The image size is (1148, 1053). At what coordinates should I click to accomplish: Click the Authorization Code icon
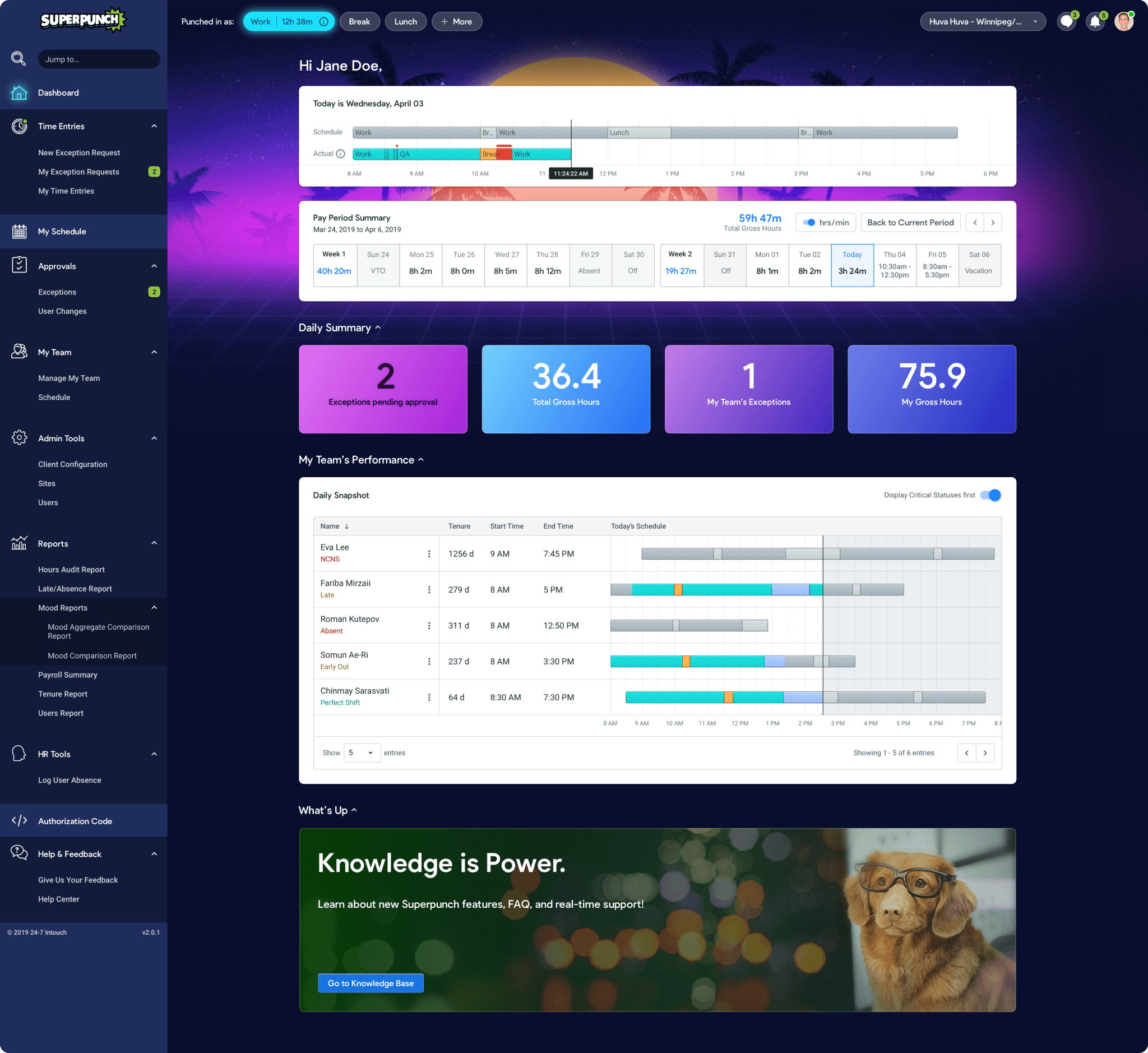click(20, 820)
